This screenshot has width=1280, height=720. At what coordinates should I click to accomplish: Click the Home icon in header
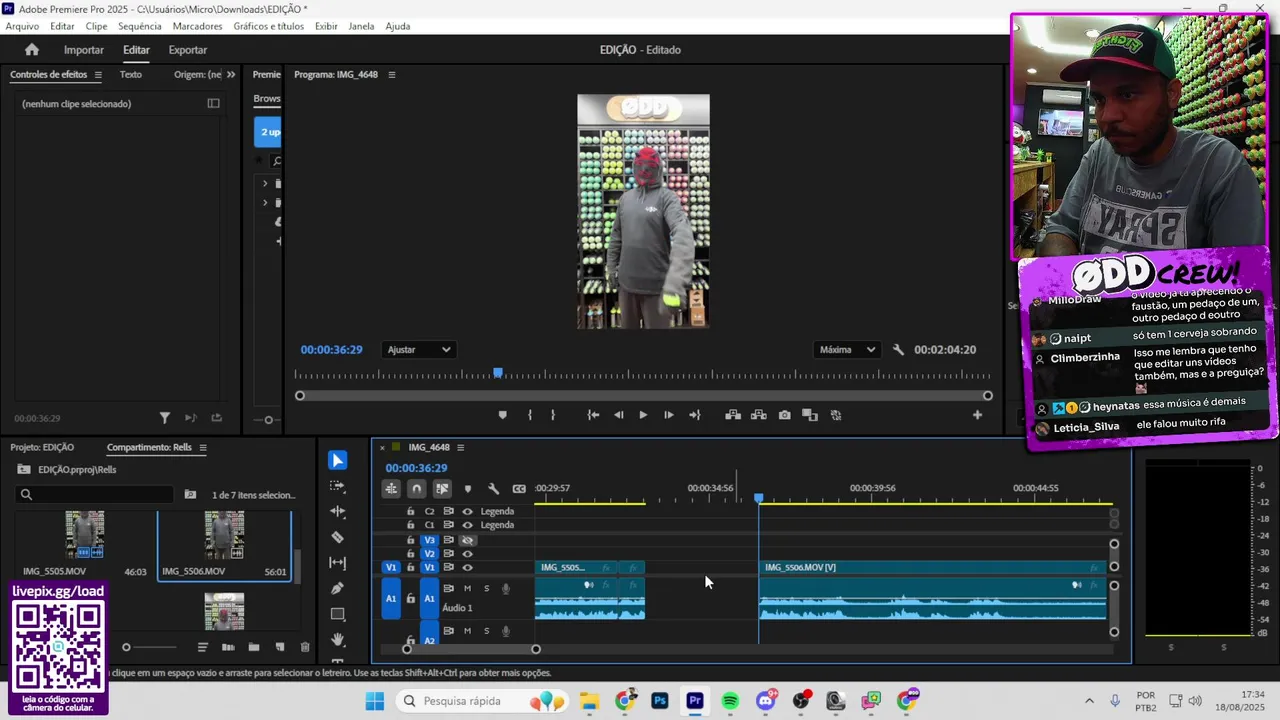[32, 50]
